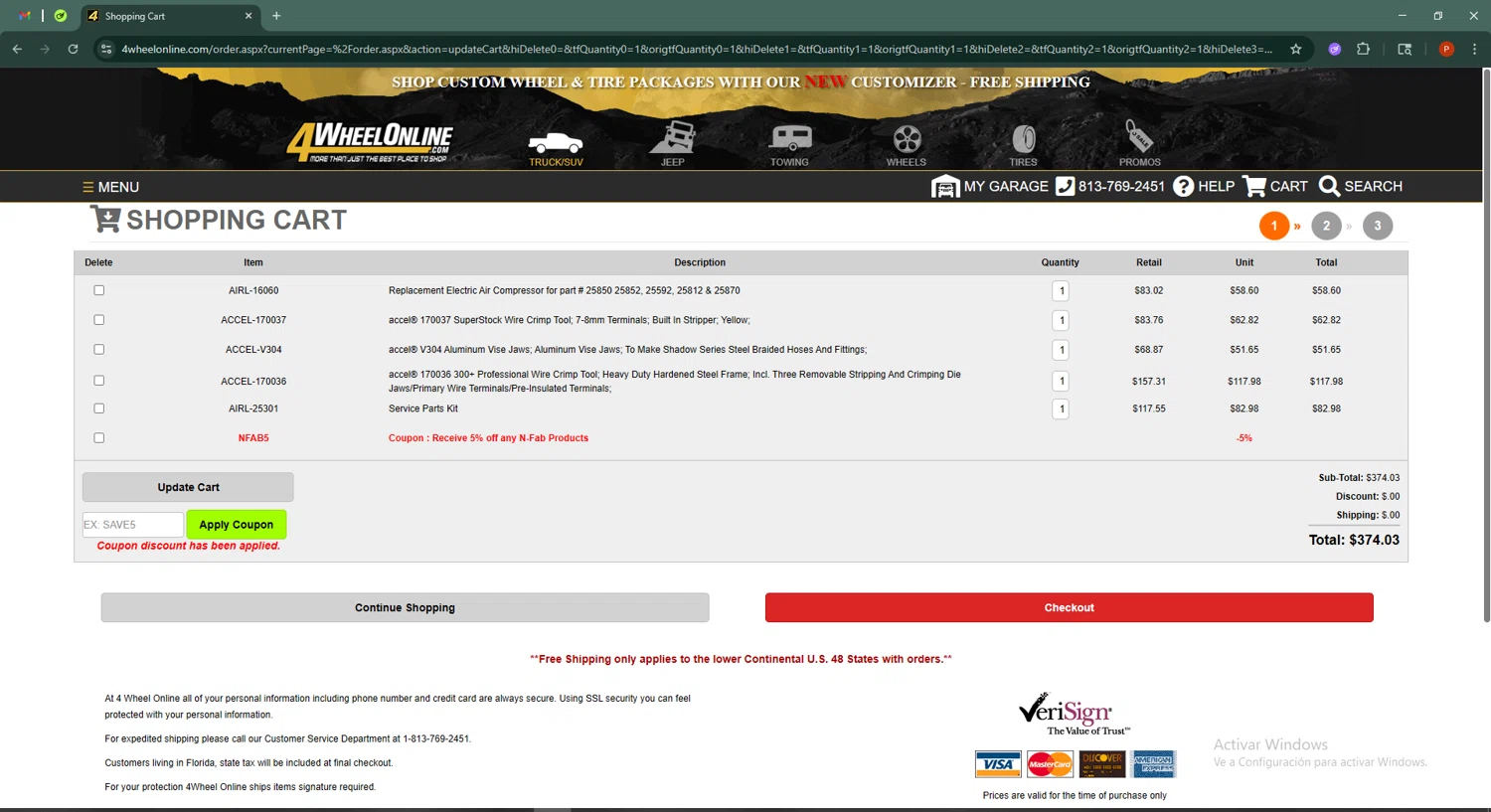Click the phone number 813-769-2451 in header

click(x=1110, y=186)
